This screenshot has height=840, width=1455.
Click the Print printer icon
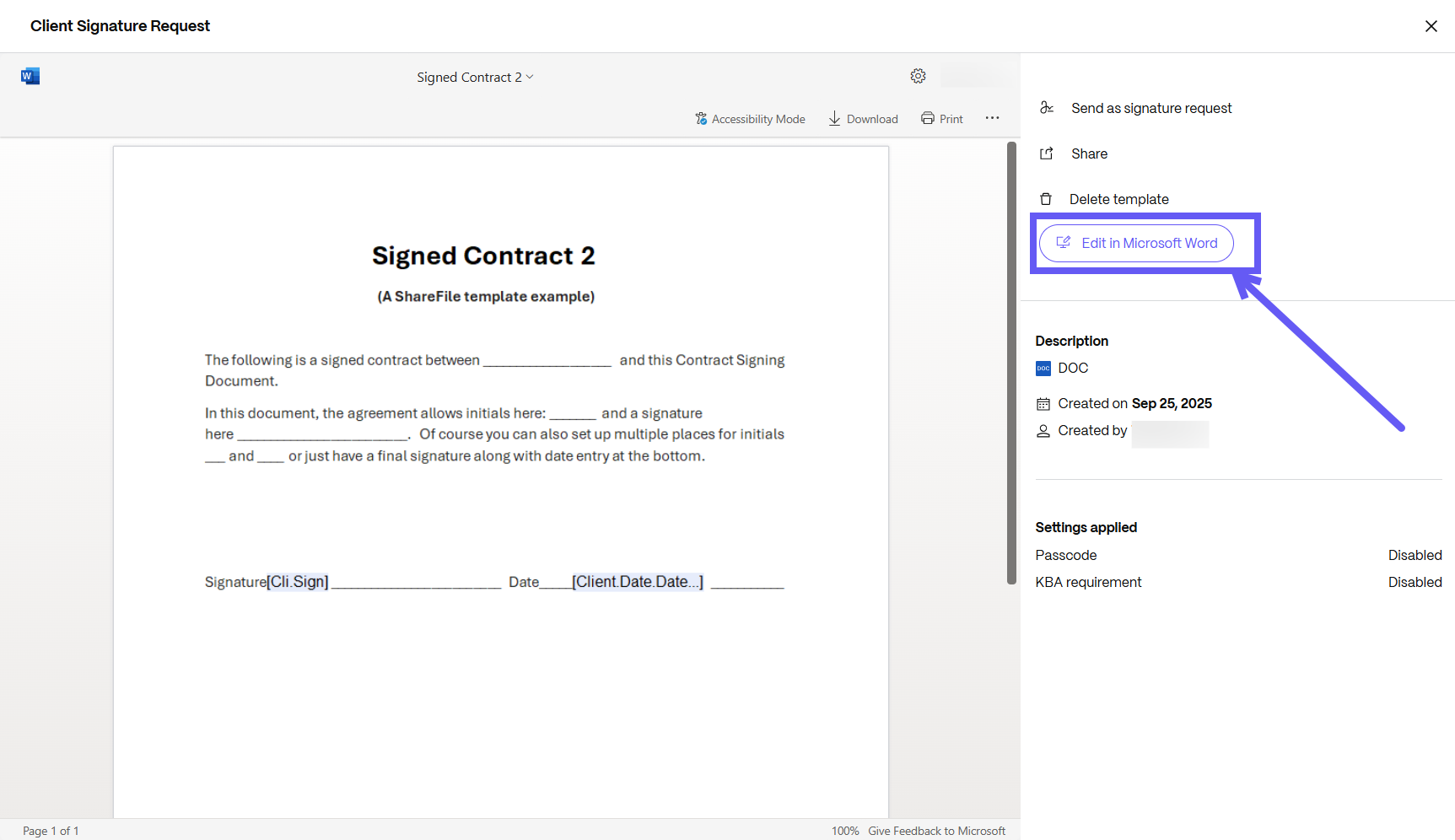[928, 119]
